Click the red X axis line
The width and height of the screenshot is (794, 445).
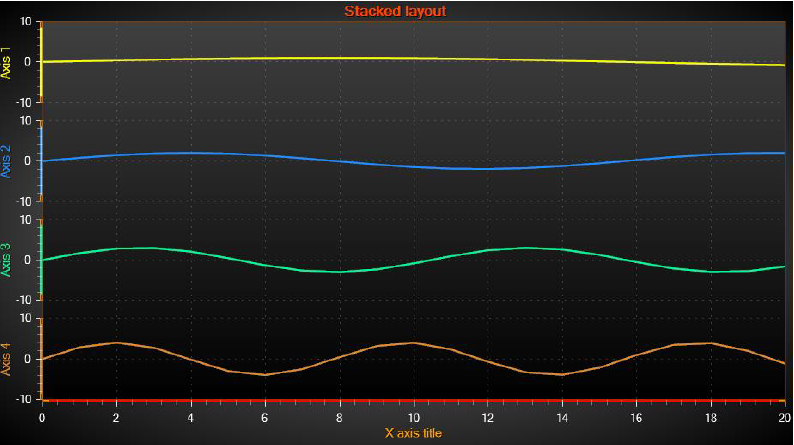[413, 400]
